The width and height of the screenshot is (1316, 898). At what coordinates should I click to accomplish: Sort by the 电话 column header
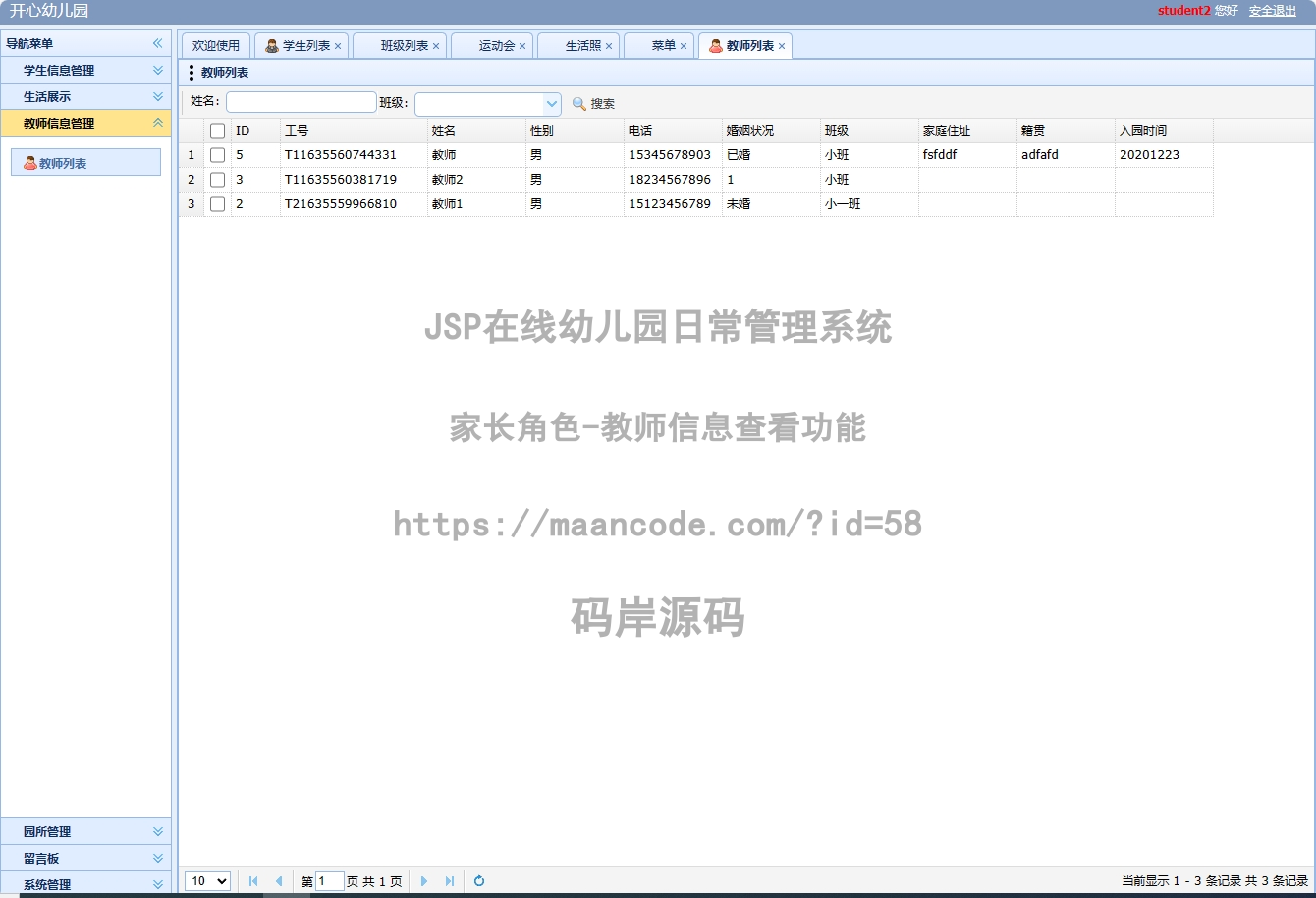point(673,131)
